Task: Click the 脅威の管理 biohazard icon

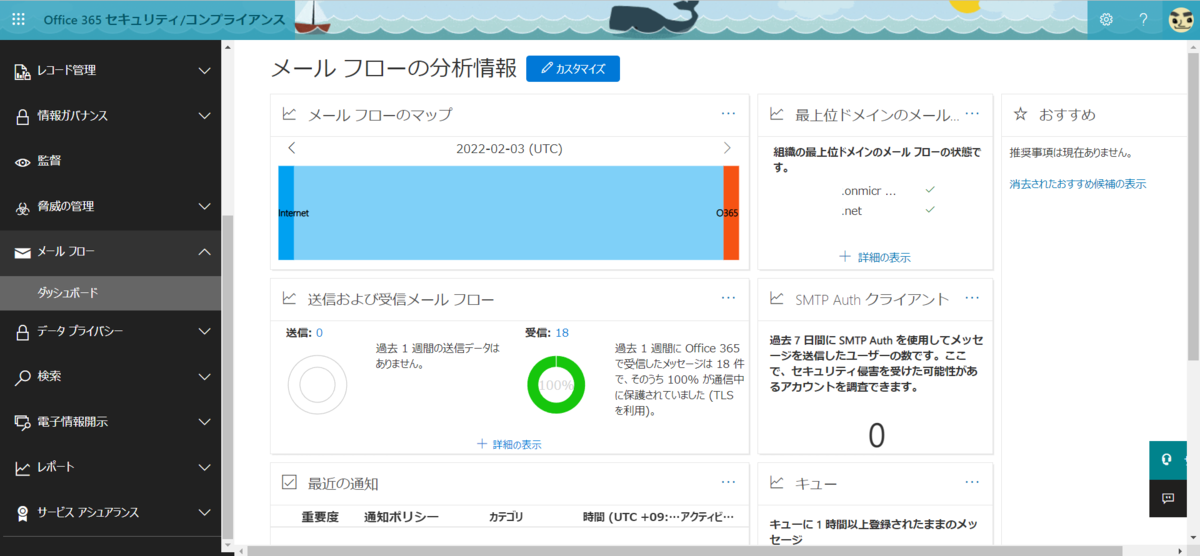Action: (x=21, y=207)
